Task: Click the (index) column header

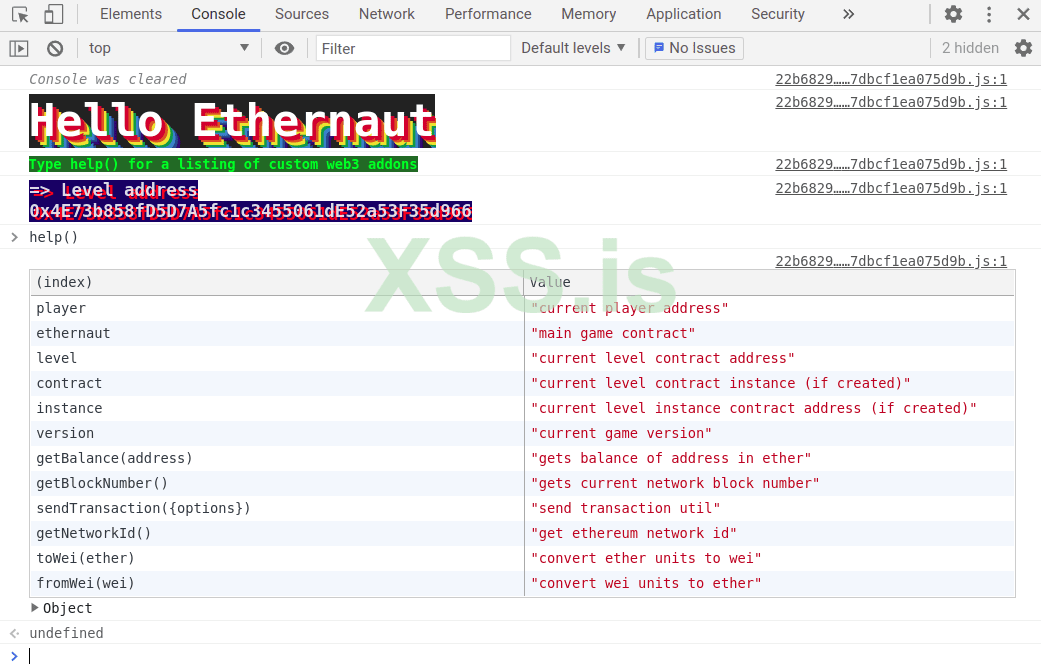Action: pos(276,282)
